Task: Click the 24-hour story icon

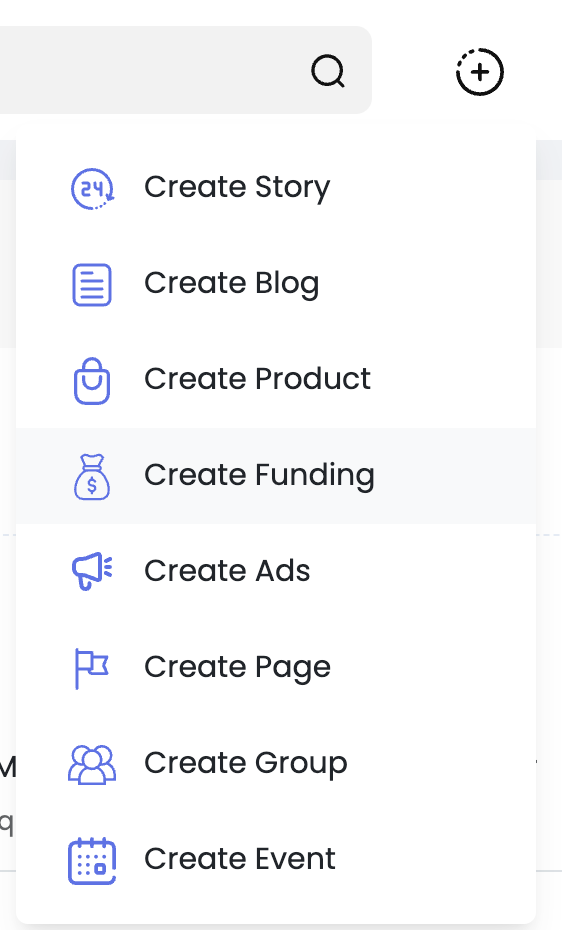Action: [x=92, y=189]
